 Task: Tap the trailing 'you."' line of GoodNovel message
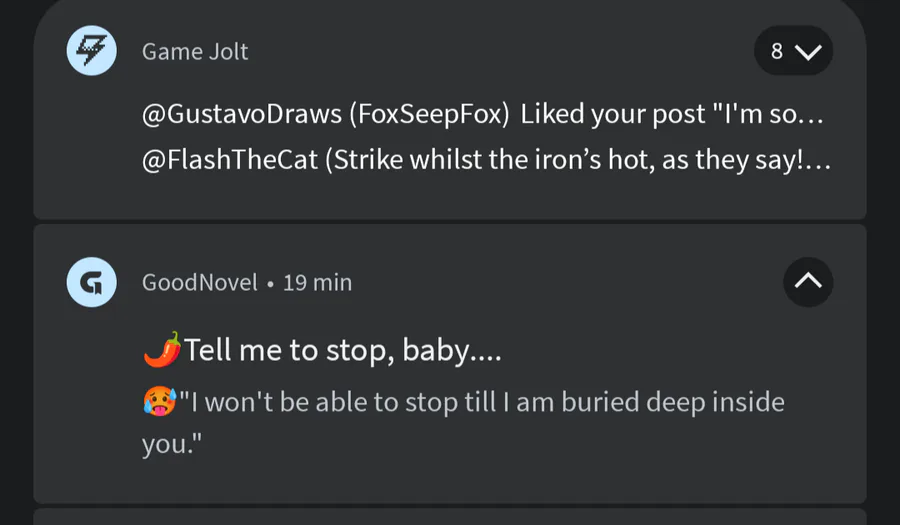pyautogui.click(x=172, y=444)
